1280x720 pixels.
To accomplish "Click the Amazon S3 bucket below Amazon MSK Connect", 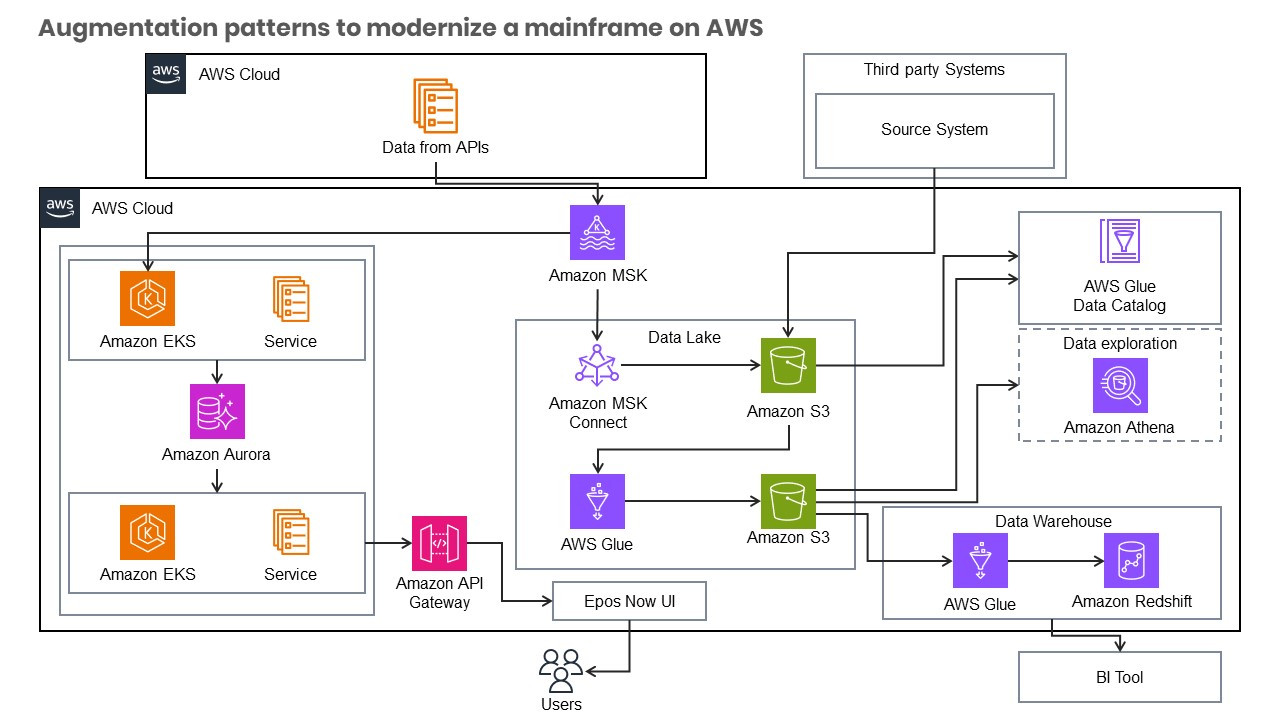I will pyautogui.click(x=789, y=366).
